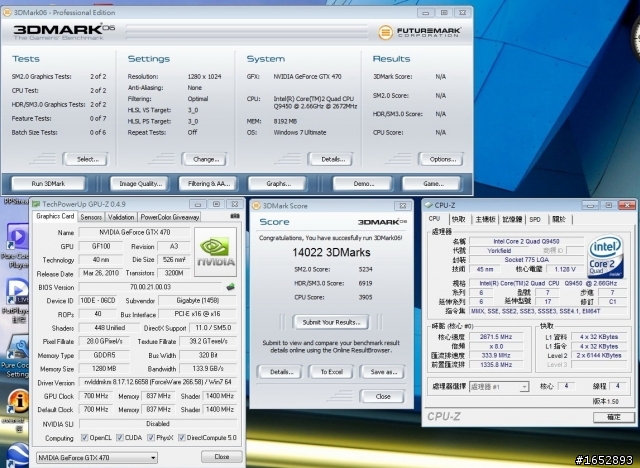Click the CPU-Z title bar icon
This screenshot has width=640, height=468.
tap(428, 205)
